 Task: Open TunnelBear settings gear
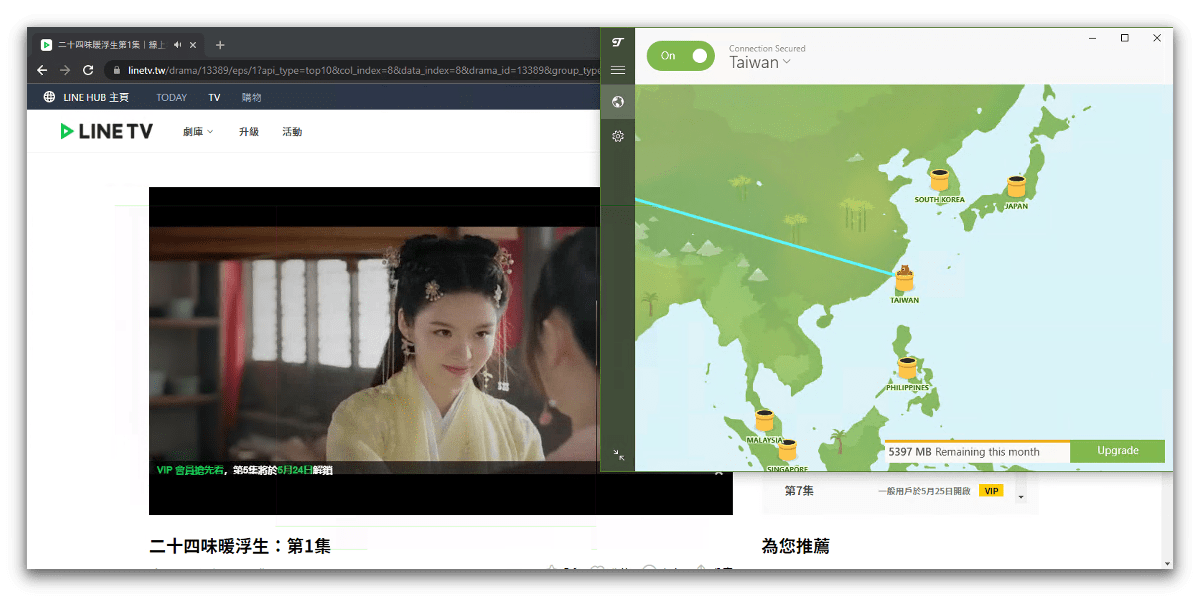(x=618, y=136)
